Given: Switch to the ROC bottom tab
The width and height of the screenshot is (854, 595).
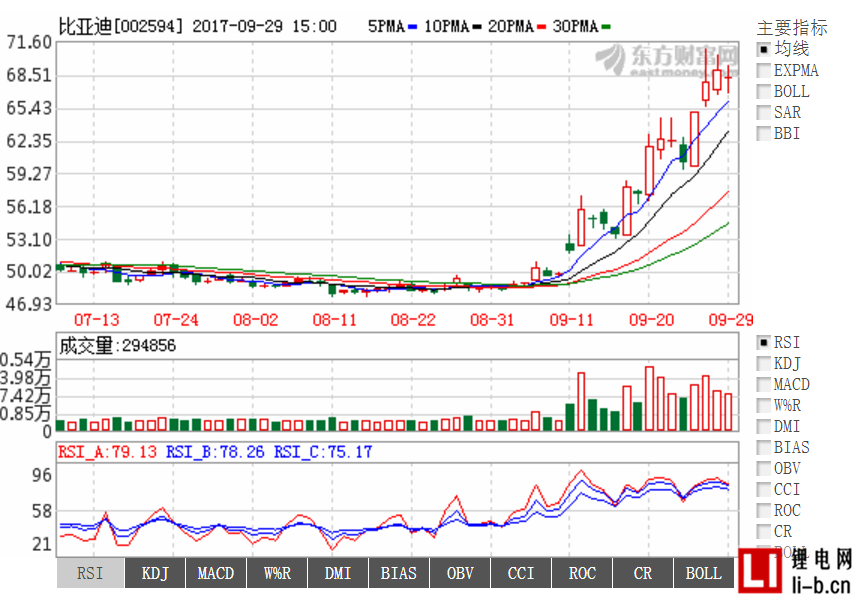Looking at the screenshot, I should pyautogui.click(x=582, y=573).
